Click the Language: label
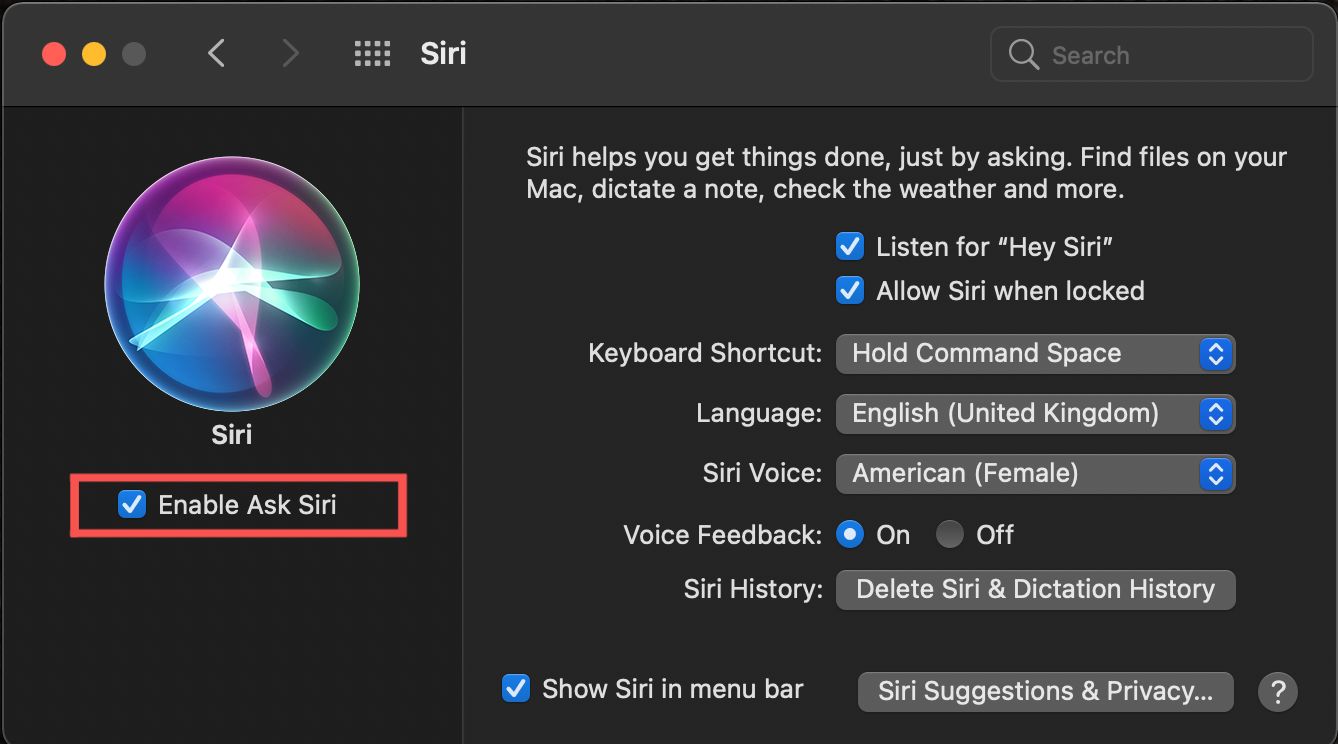The image size is (1338, 744). click(x=760, y=413)
